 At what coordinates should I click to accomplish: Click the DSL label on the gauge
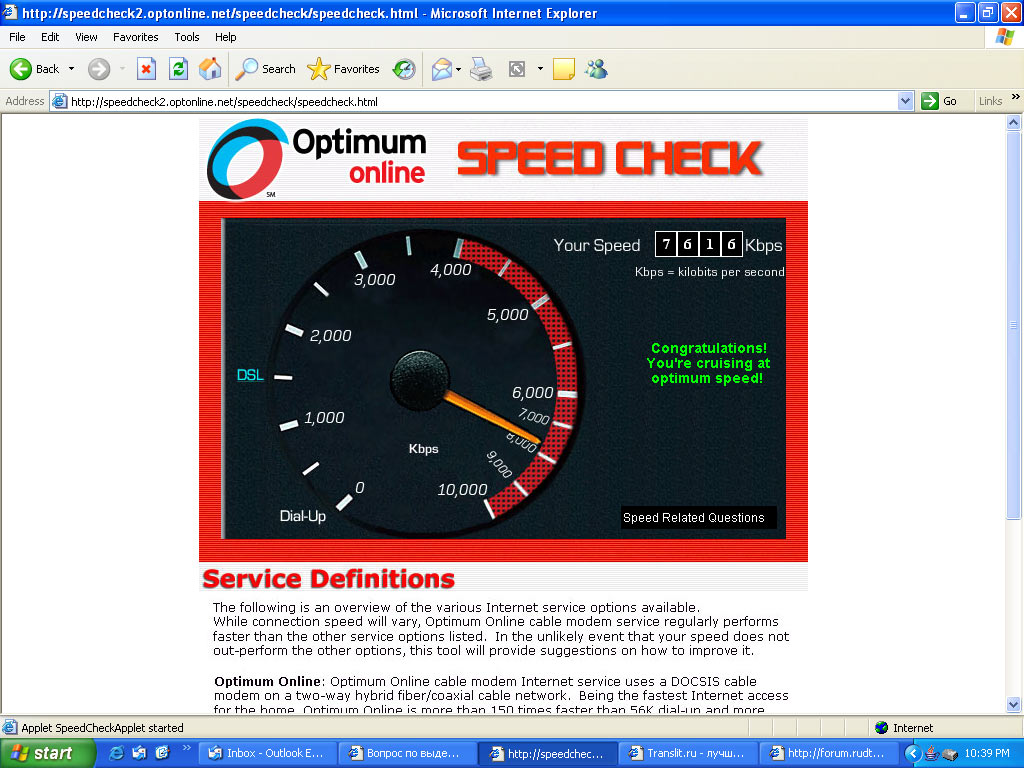click(x=250, y=375)
